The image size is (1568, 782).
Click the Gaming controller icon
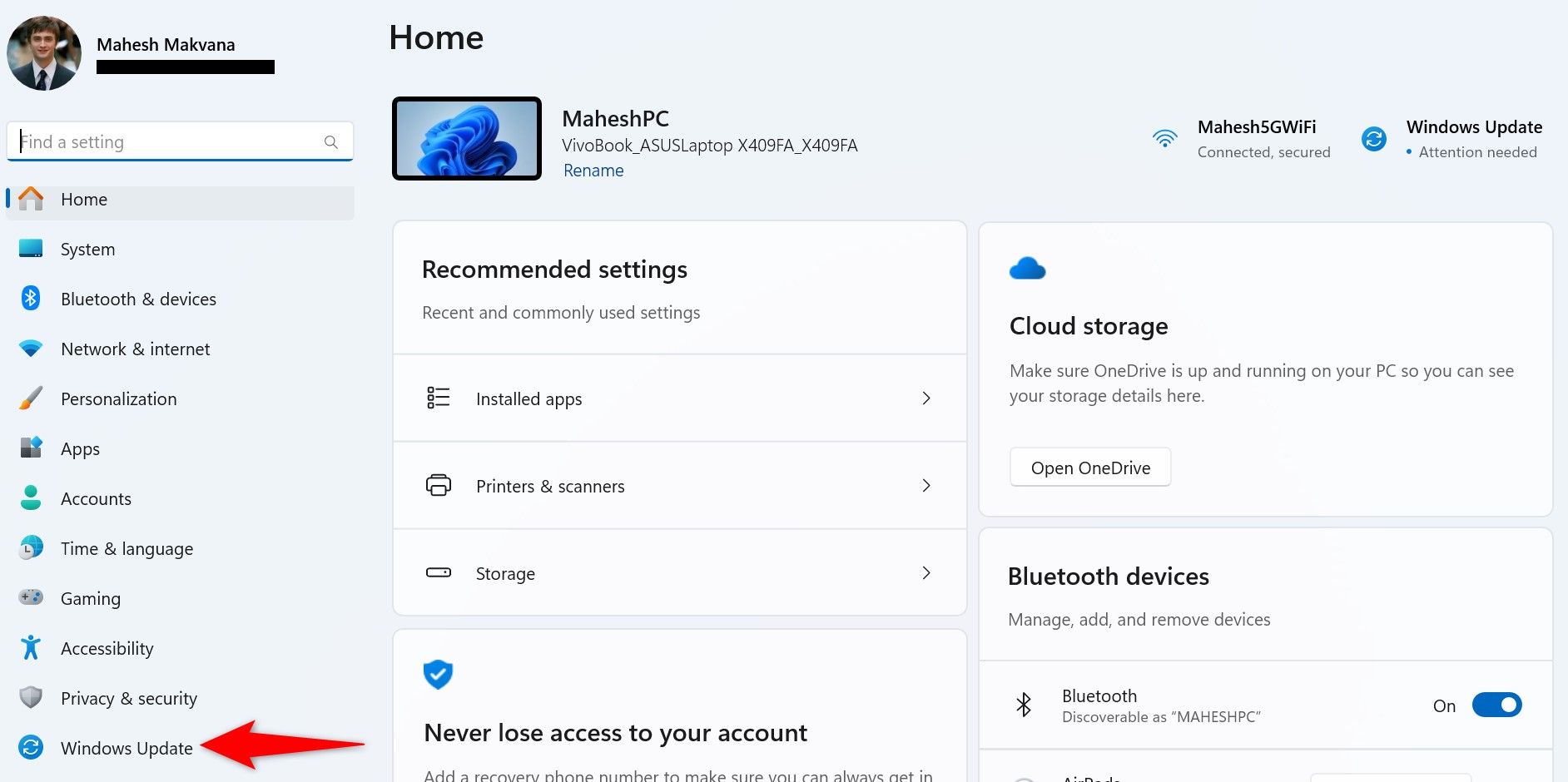[31, 597]
